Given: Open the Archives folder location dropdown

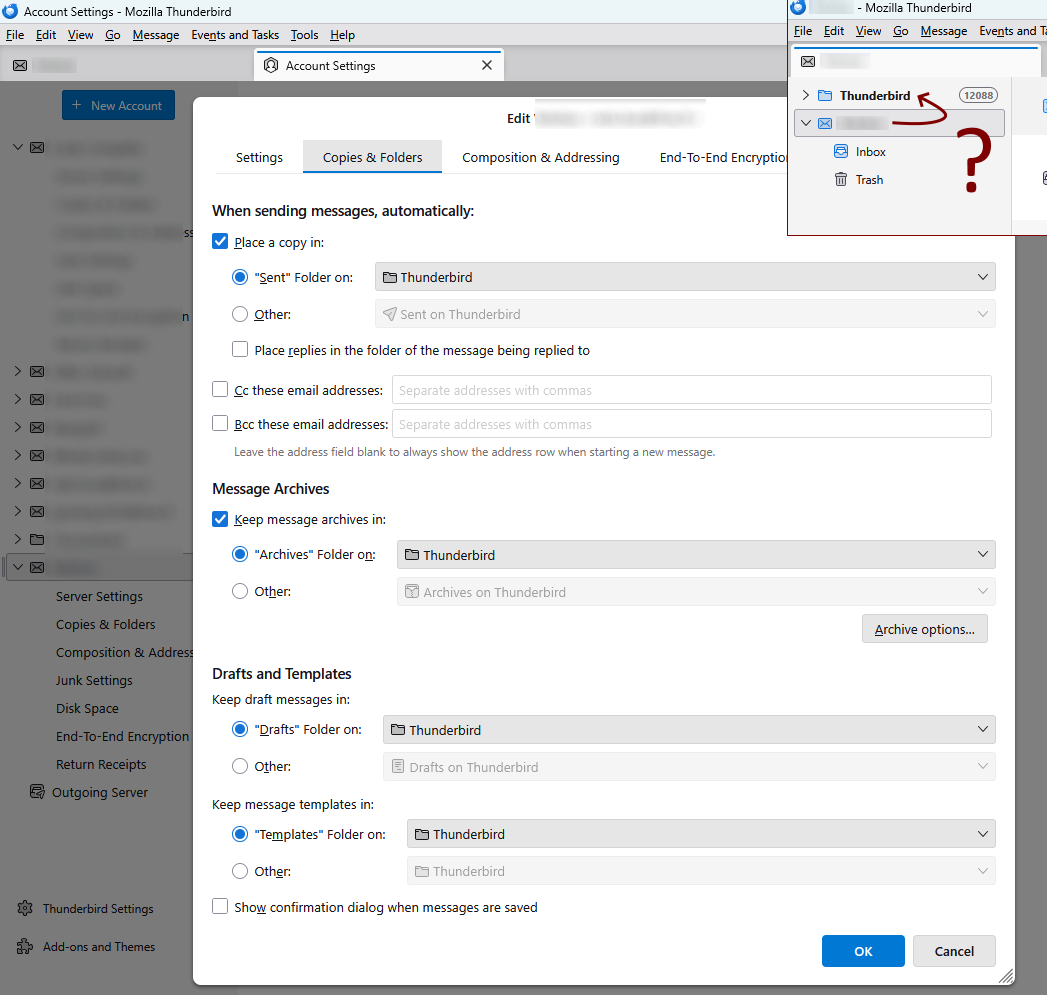Looking at the screenshot, I should 696,555.
